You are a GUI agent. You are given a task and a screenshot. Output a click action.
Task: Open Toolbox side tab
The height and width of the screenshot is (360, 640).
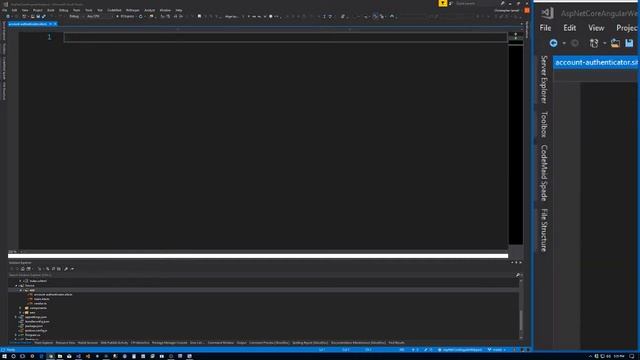click(544, 124)
